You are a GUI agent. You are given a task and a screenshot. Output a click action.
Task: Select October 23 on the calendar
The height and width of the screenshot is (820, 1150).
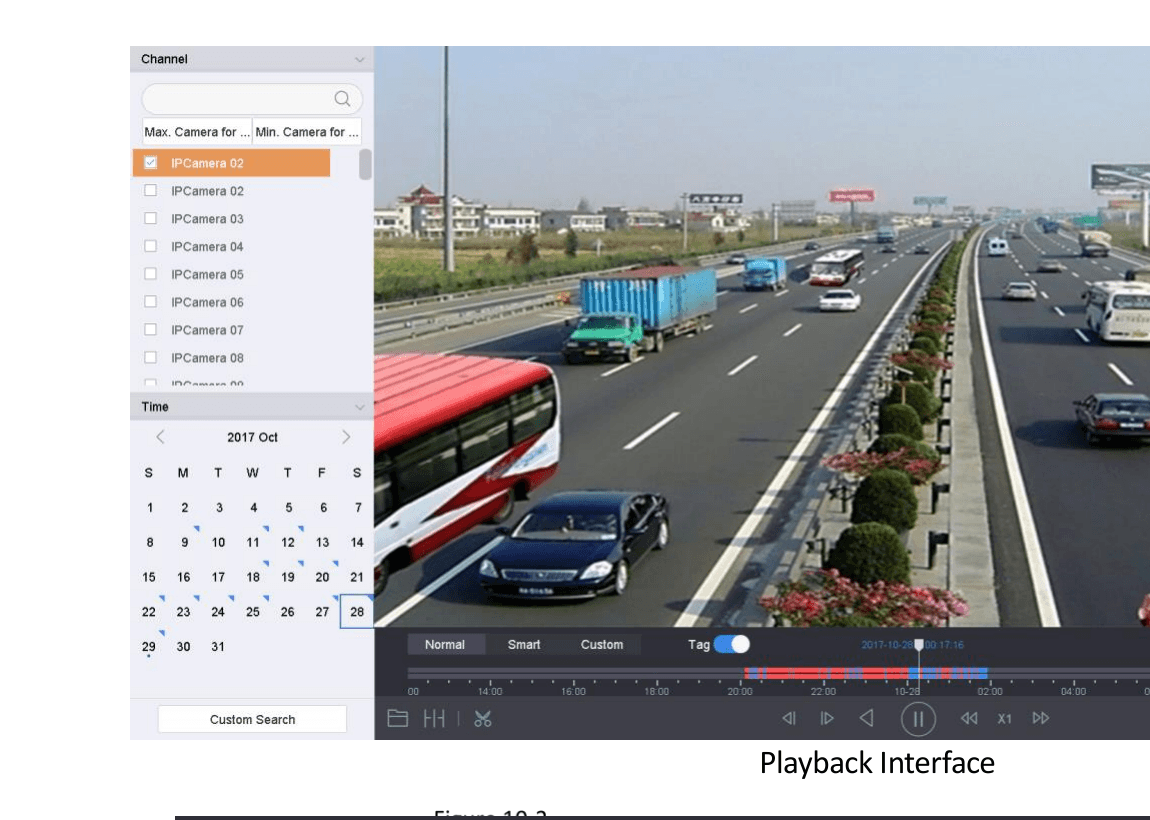[183, 612]
